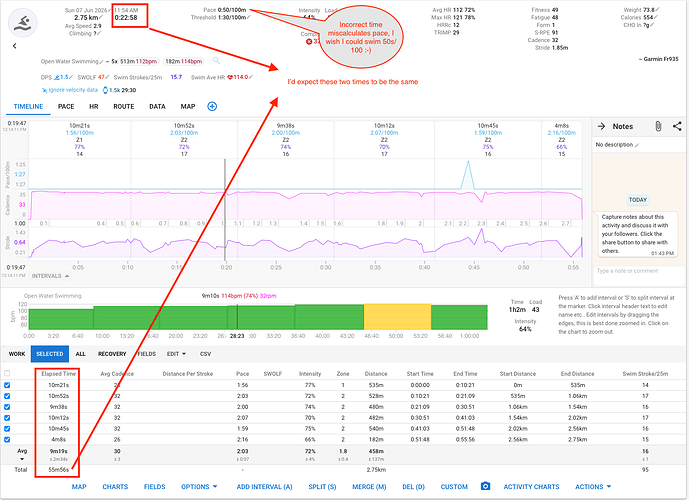Screen dimensions: 689x500
Task: Show ALL intervals filter
Action: (x=80, y=354)
